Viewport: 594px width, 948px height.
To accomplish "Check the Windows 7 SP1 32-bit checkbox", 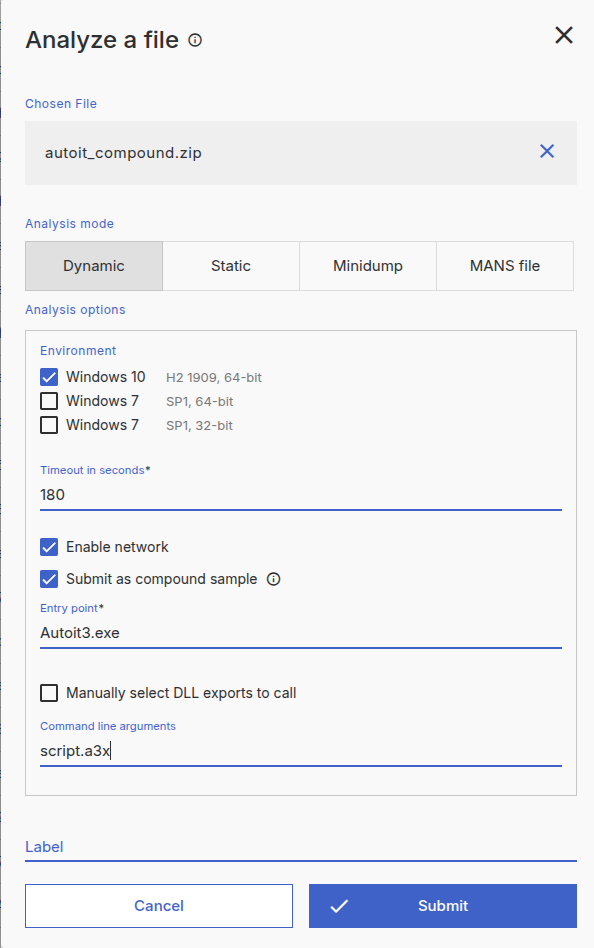I will [49, 425].
